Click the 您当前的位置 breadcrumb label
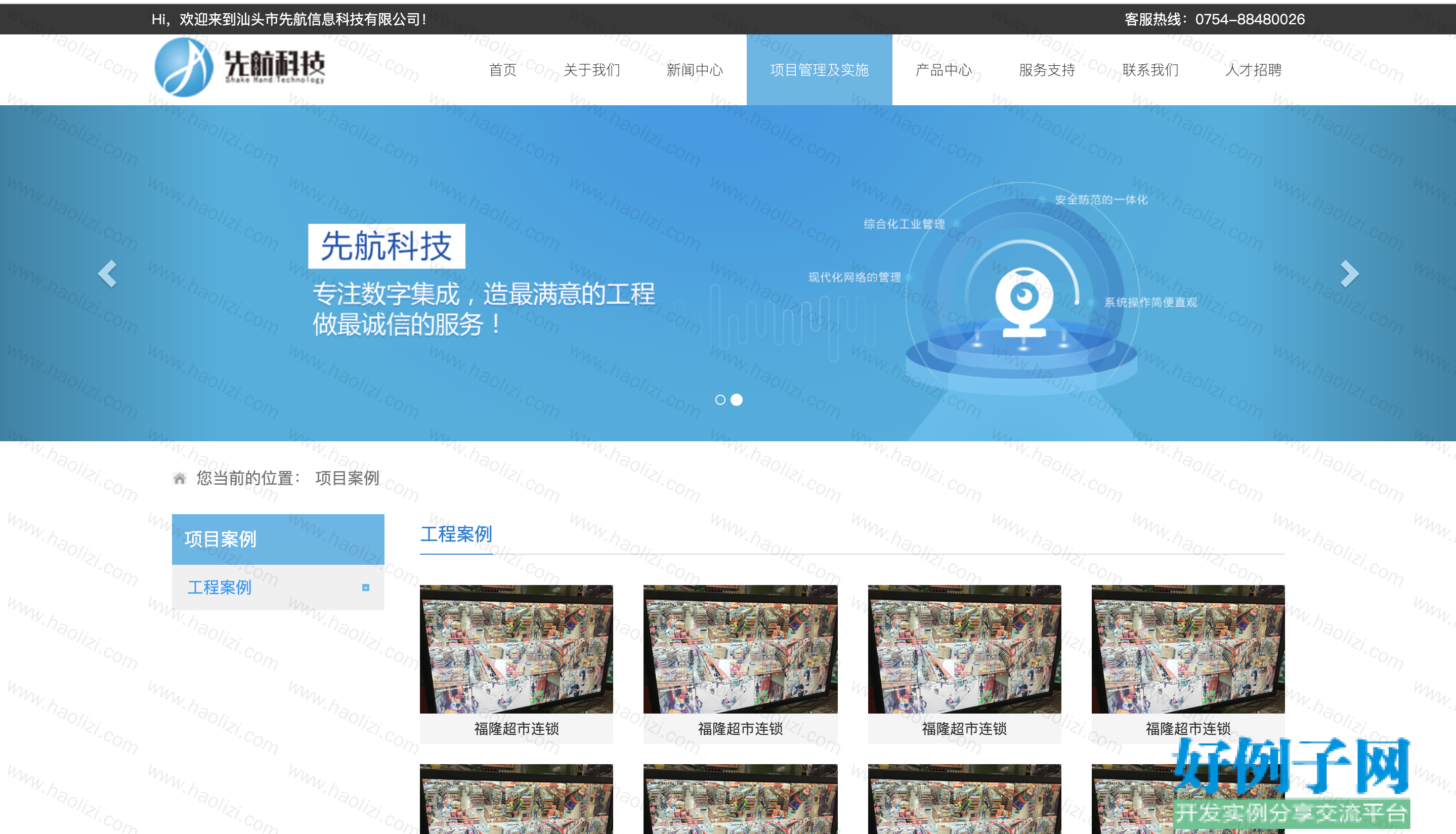Viewport: 1456px width, 834px height. (x=248, y=478)
